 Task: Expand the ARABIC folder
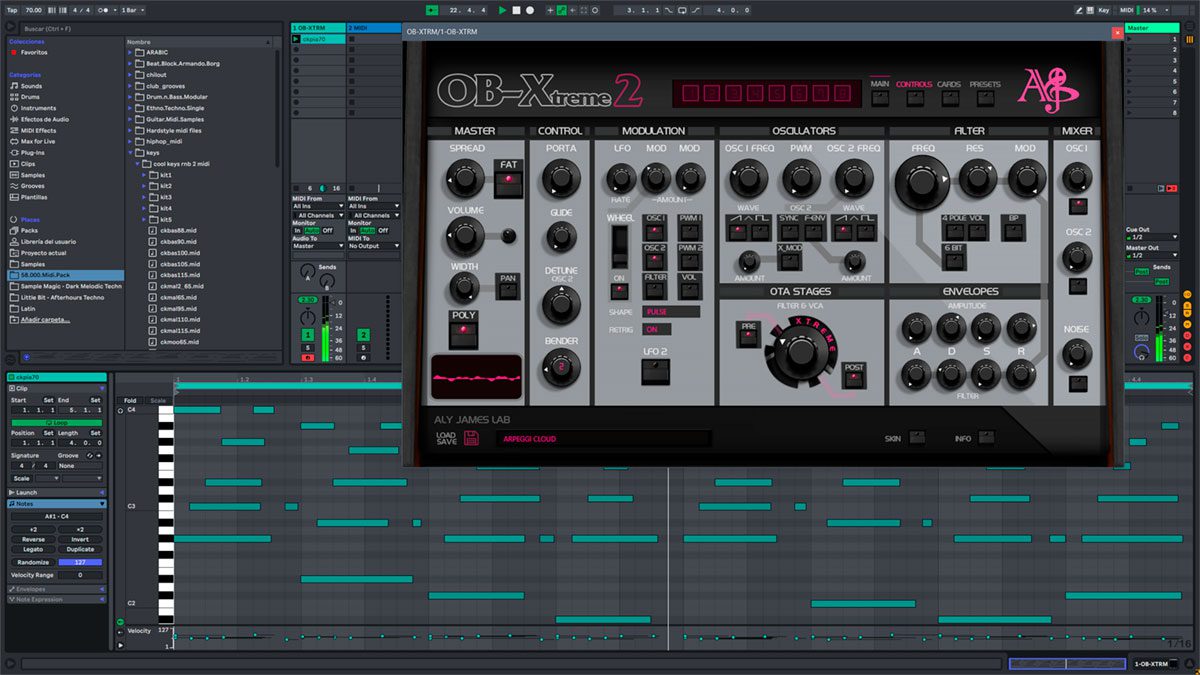point(130,52)
